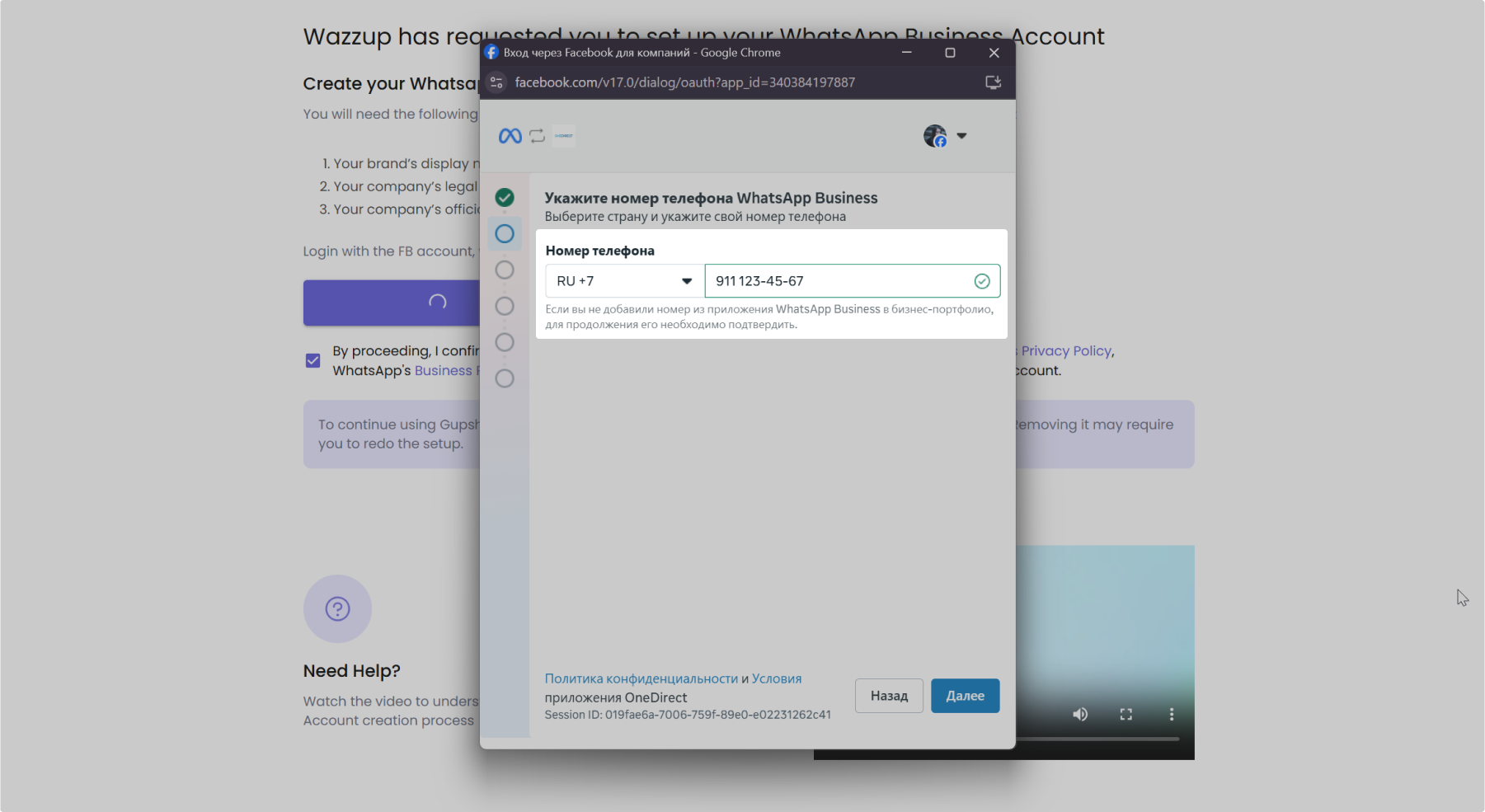The image size is (1485, 812).
Task: Click the 'приложения OneDirect' text
Action: [616, 697]
